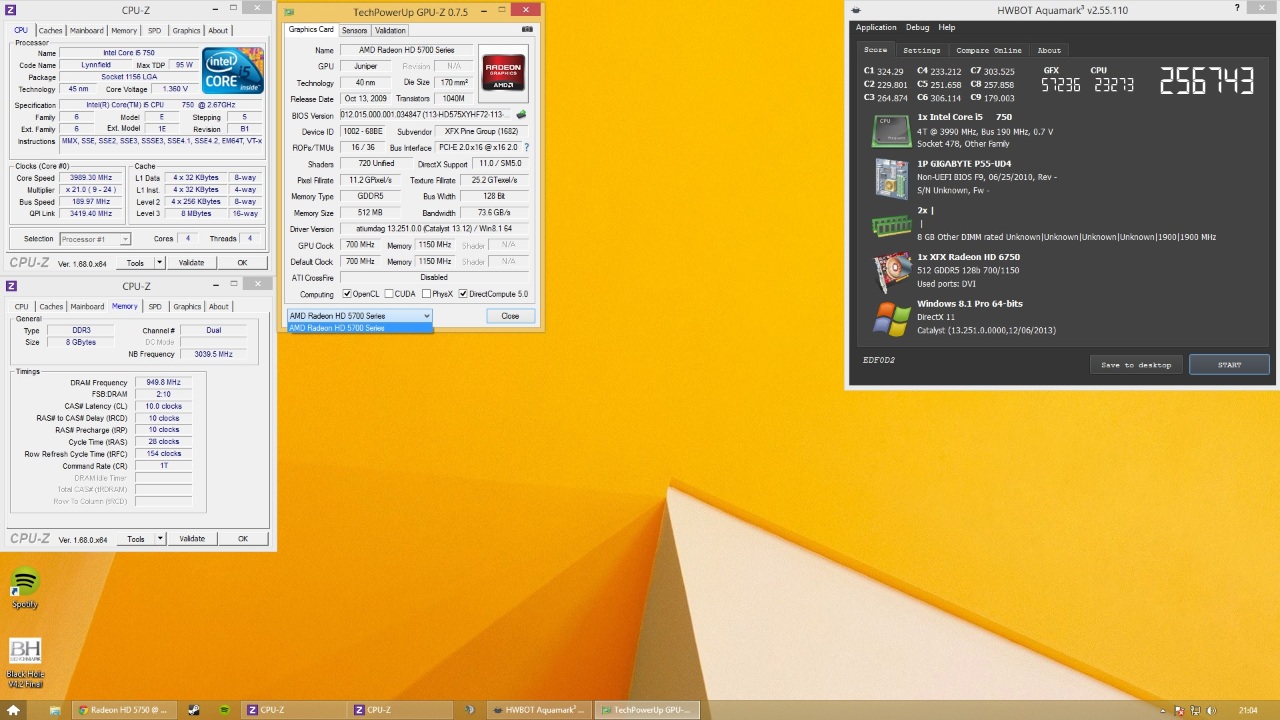Open the network tray icon

click(1195, 710)
